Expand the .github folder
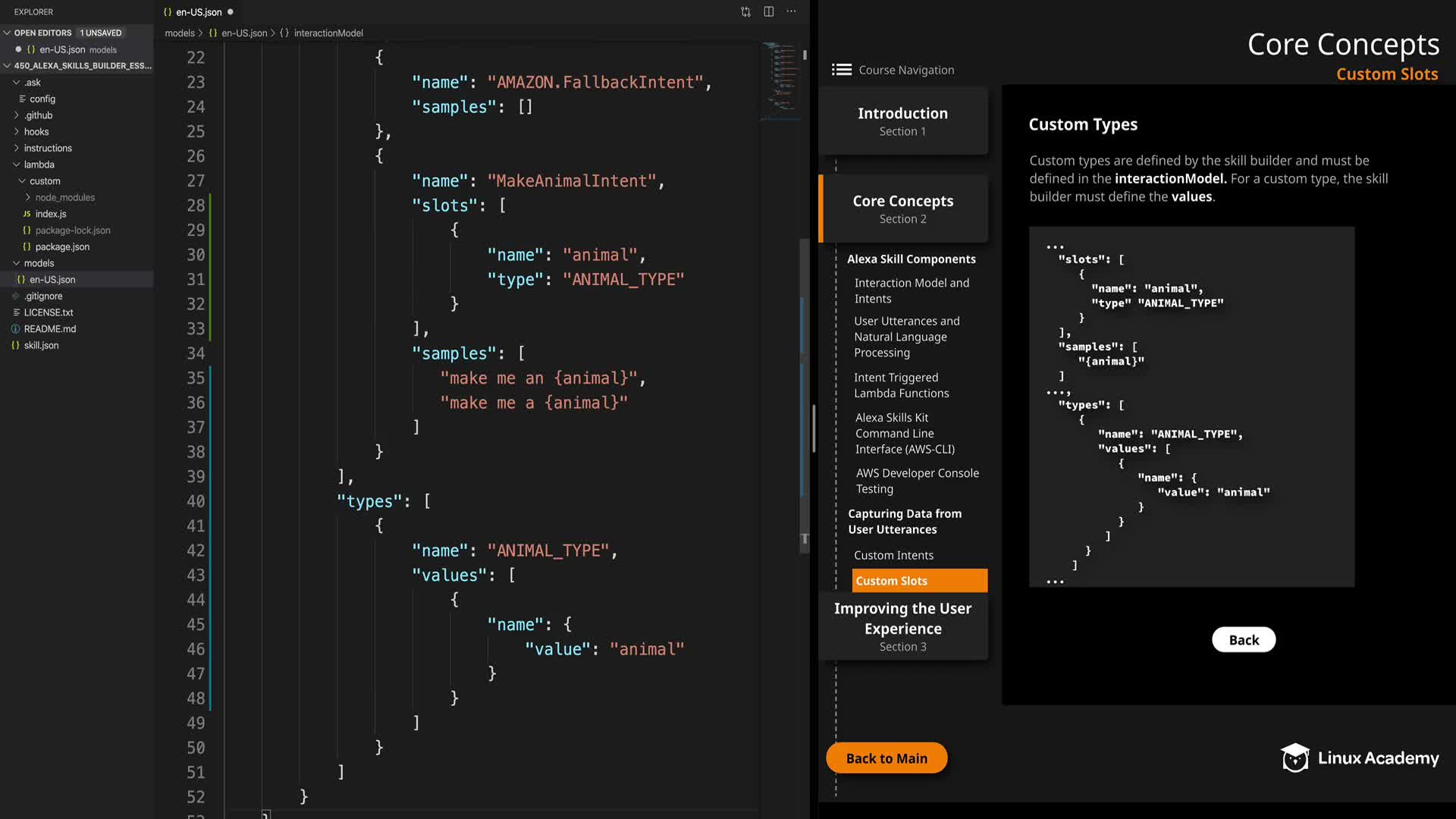The width and height of the screenshot is (1456, 819). 17,115
